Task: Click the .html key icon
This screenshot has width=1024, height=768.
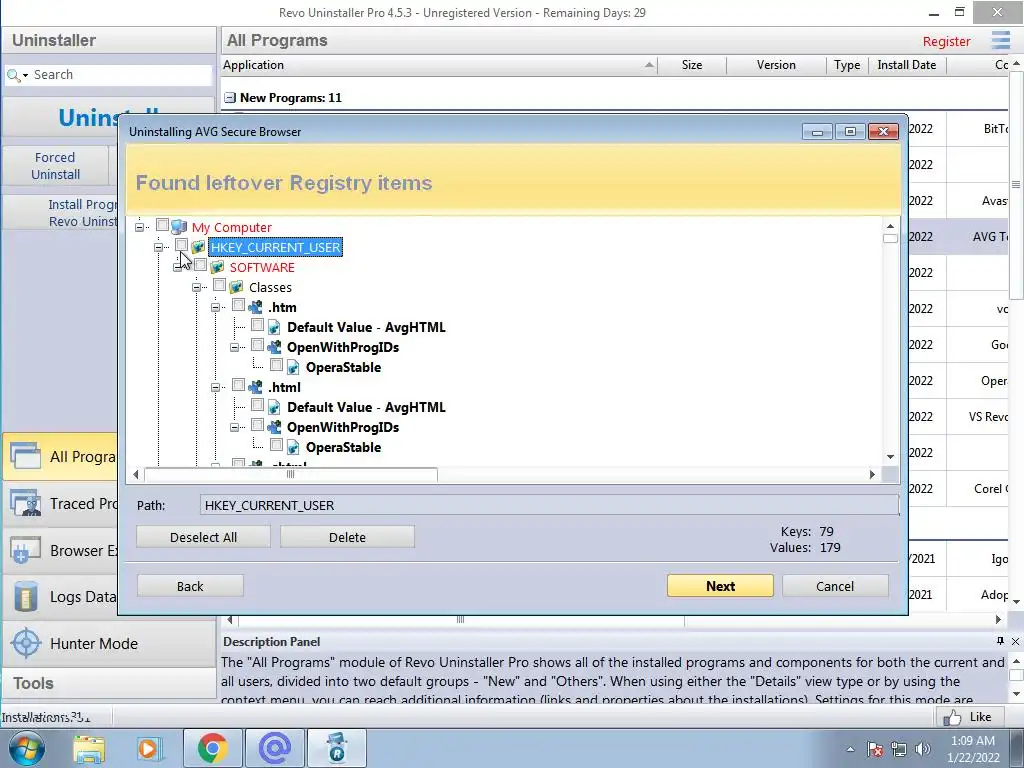Action: pyautogui.click(x=255, y=387)
